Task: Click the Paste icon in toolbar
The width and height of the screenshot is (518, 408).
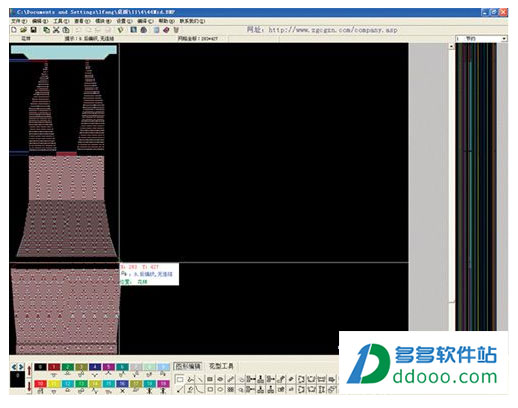Action: [x=66, y=30]
